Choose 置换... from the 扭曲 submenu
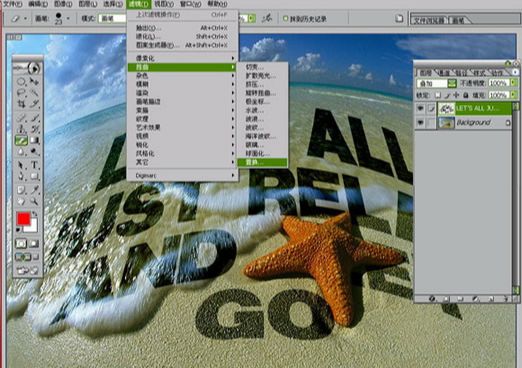The image size is (522, 368). [x=262, y=162]
